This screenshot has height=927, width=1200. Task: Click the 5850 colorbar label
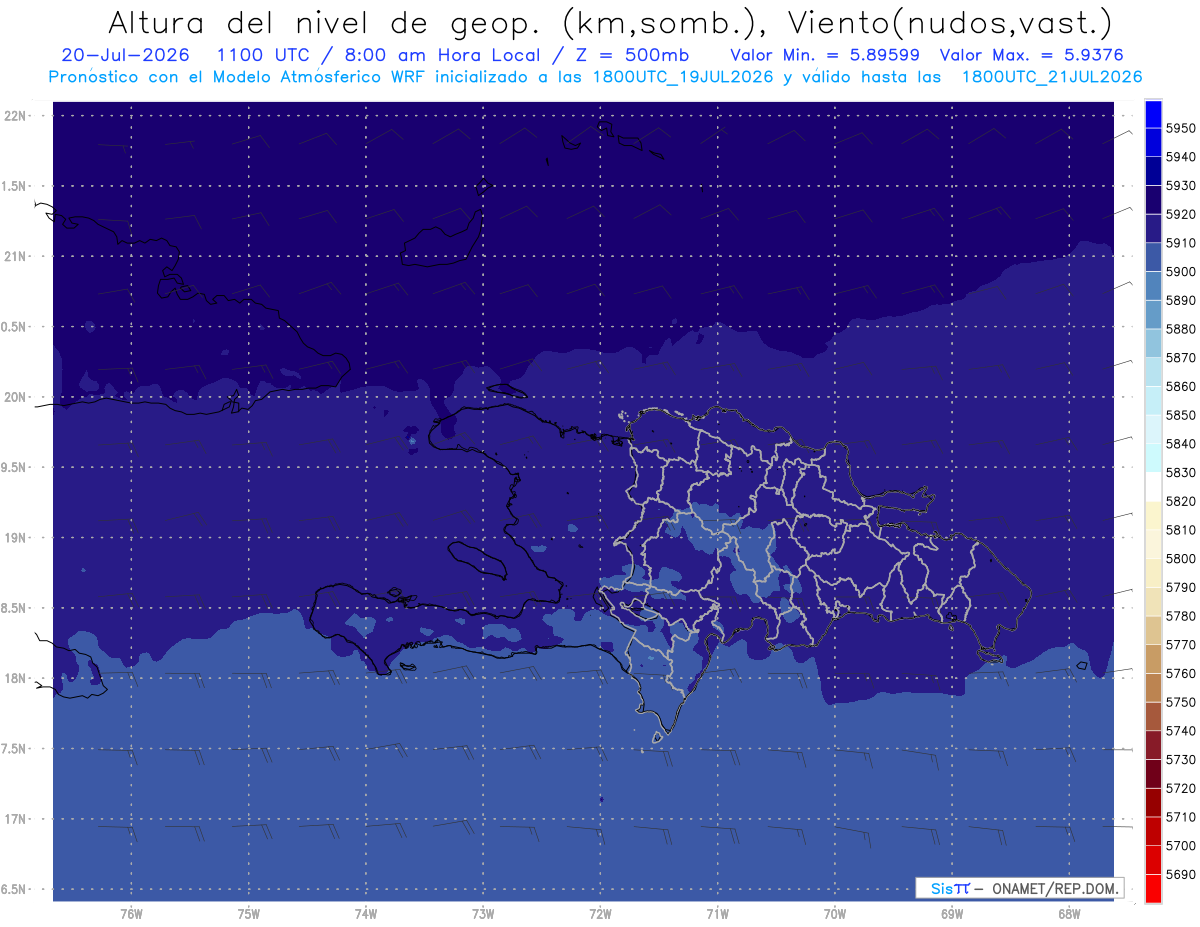1181,415
